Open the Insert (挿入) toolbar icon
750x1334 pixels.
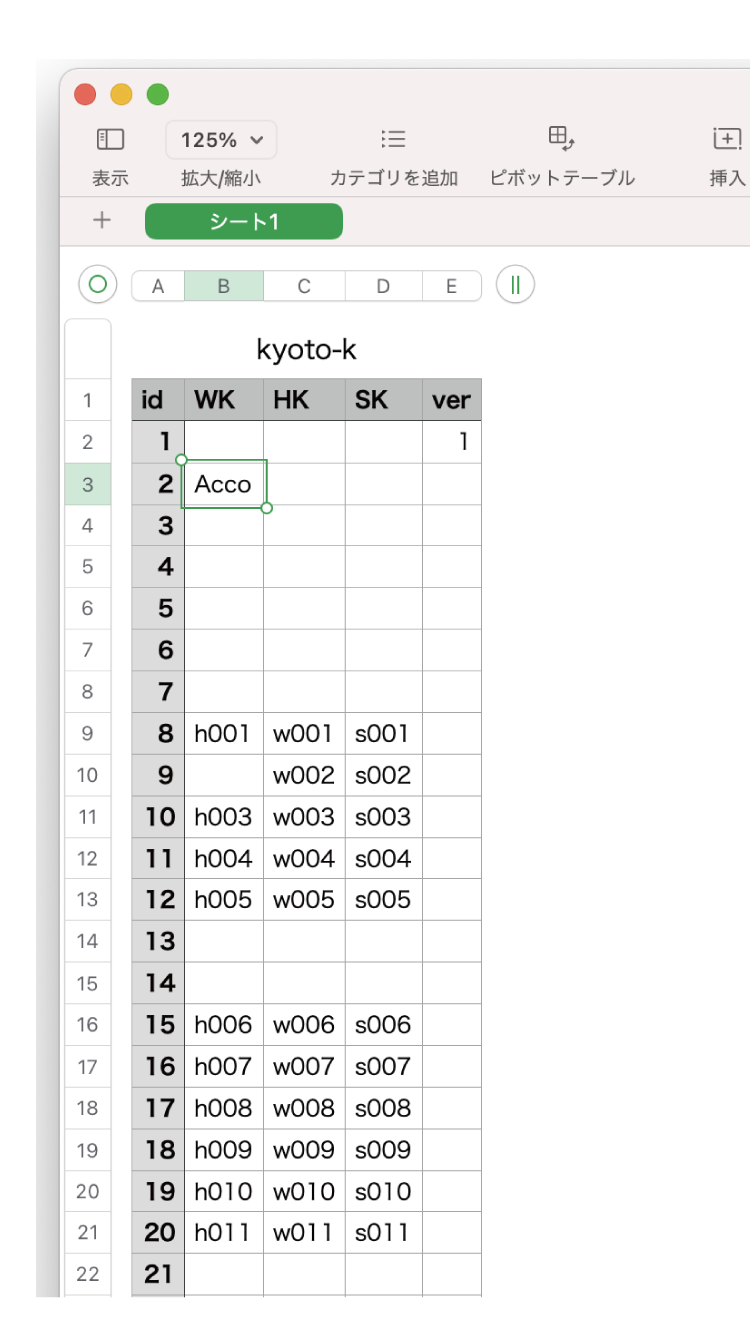click(x=727, y=139)
